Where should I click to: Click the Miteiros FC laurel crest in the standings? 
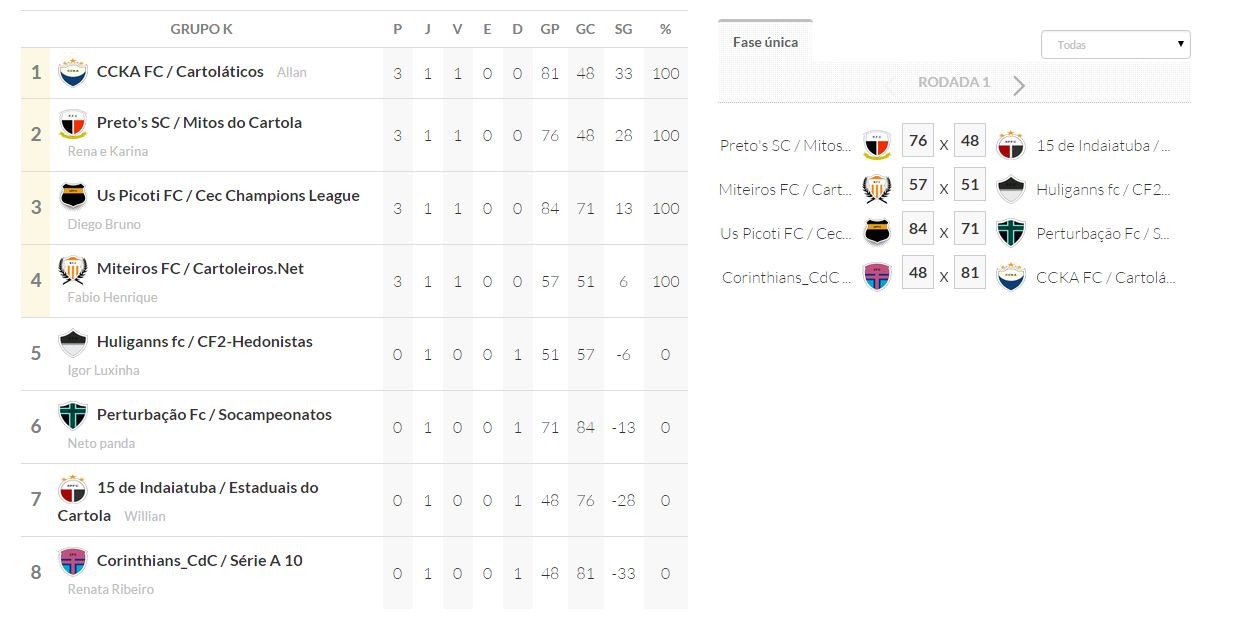(x=73, y=270)
